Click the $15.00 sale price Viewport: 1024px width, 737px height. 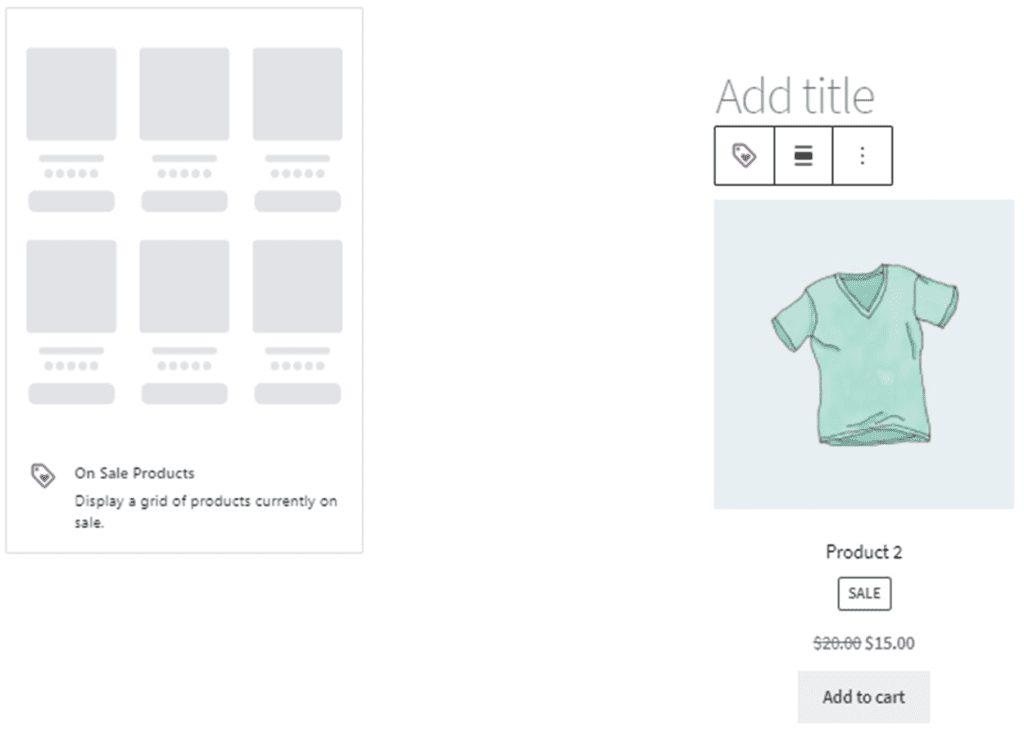(x=889, y=643)
